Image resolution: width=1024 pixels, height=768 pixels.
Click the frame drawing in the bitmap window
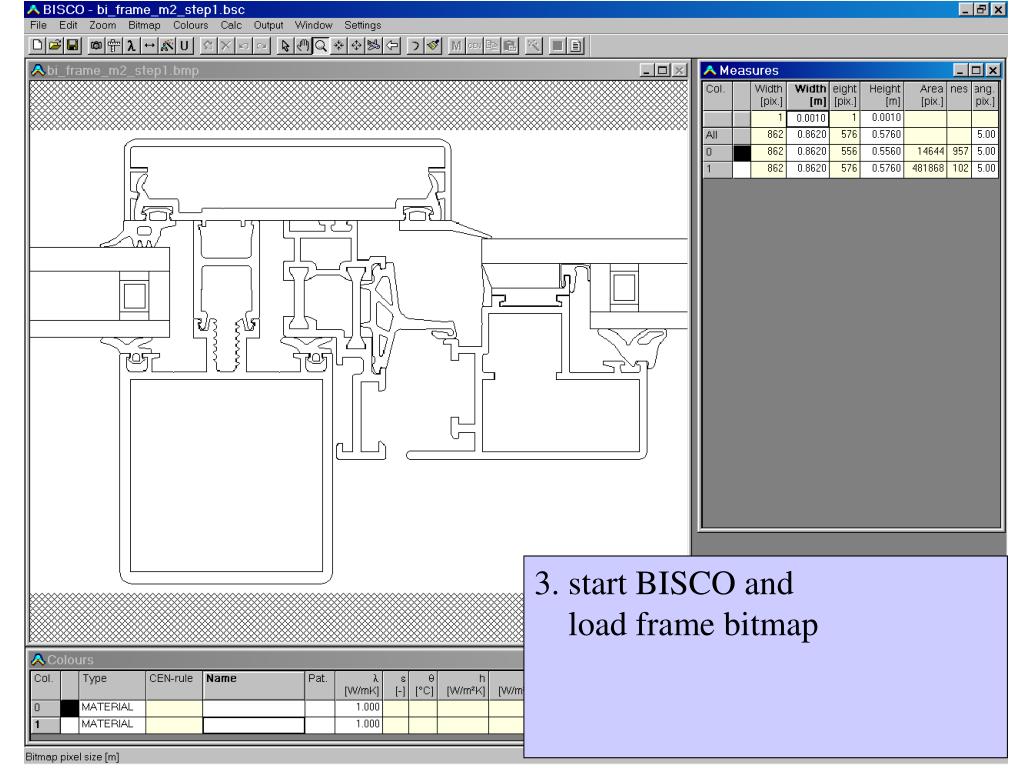[x=358, y=359]
